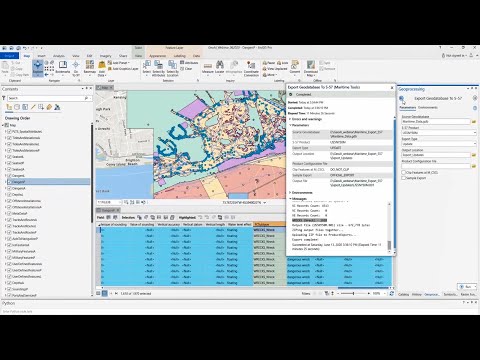The height and width of the screenshot is (360, 480).
Task: Open the Project tab
Action: click(9, 56)
